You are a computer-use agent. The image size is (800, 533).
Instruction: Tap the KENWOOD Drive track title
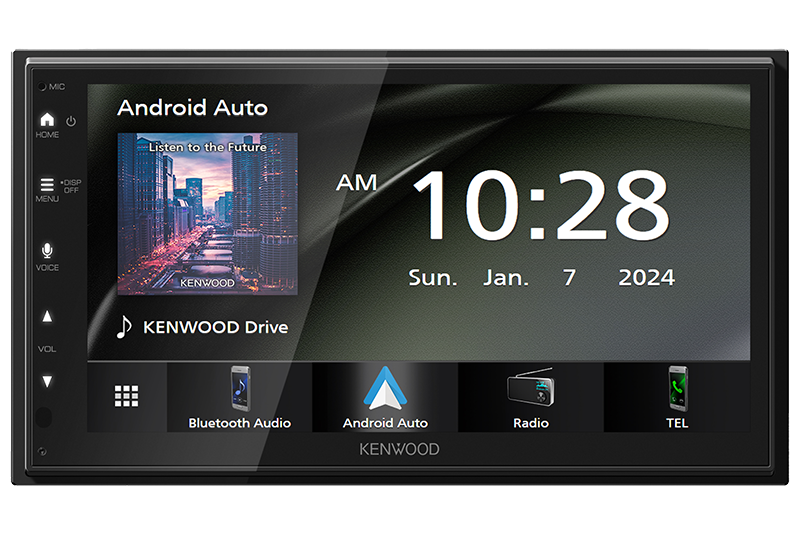[215, 327]
